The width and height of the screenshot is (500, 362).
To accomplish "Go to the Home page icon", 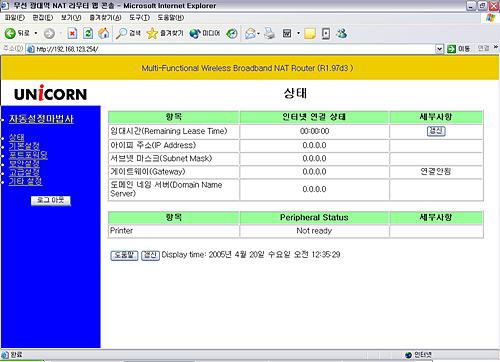I will [104, 33].
